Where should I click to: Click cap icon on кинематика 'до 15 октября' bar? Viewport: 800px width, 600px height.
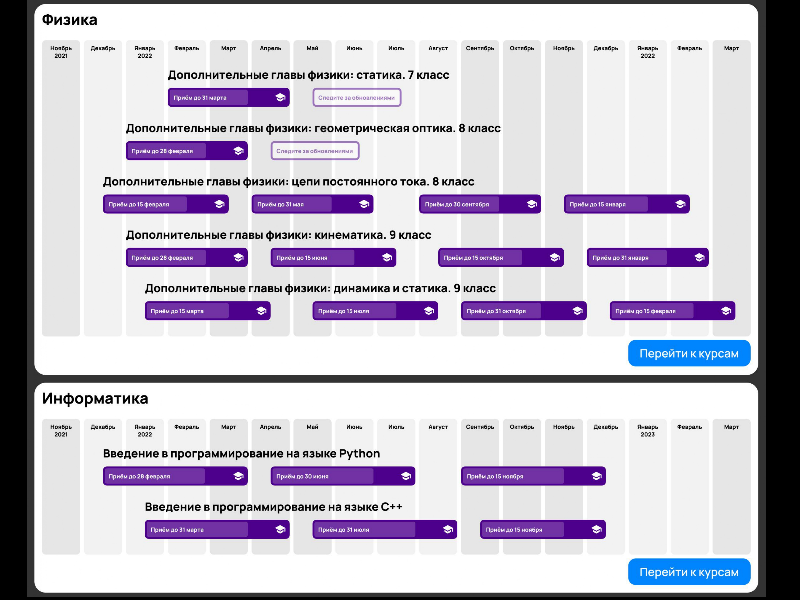point(555,258)
